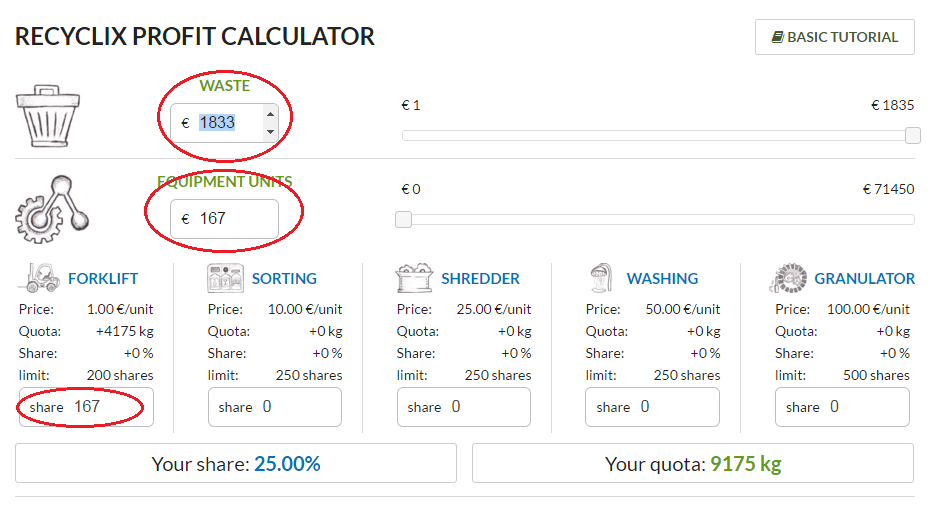The width and height of the screenshot is (931, 506).
Task: Increase waste value with up stepper arrow
Action: pyautogui.click(x=269, y=114)
